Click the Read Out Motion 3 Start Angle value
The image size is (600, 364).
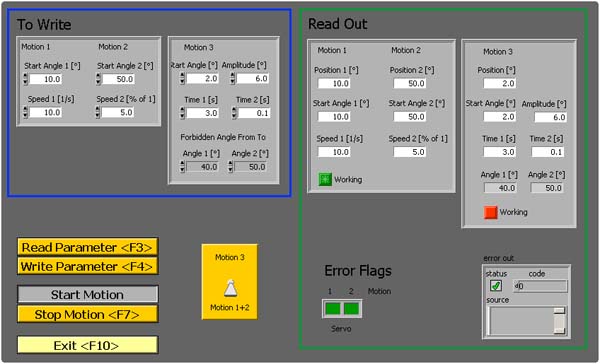tap(500, 117)
